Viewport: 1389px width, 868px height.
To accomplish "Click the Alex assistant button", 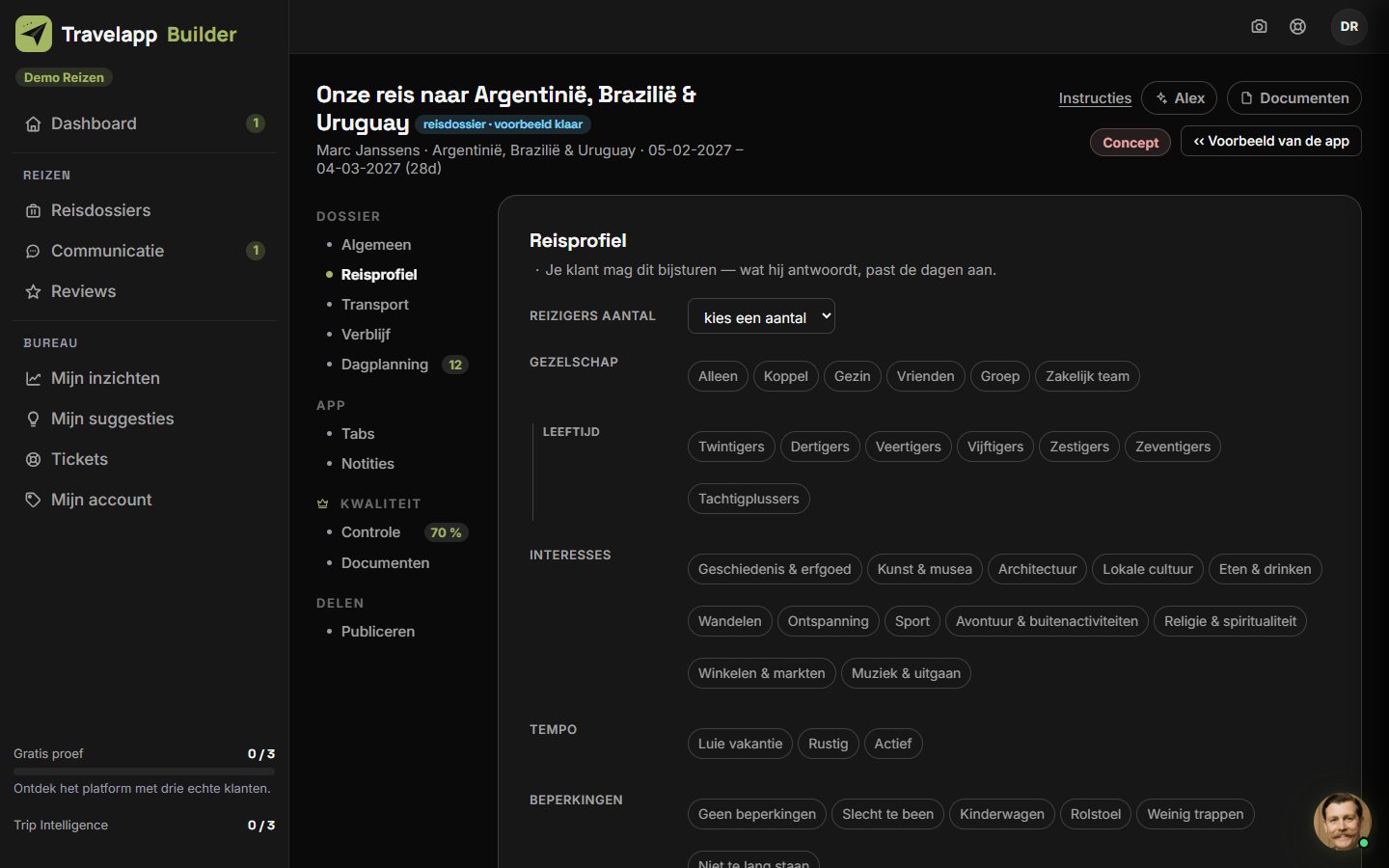I will (x=1179, y=98).
